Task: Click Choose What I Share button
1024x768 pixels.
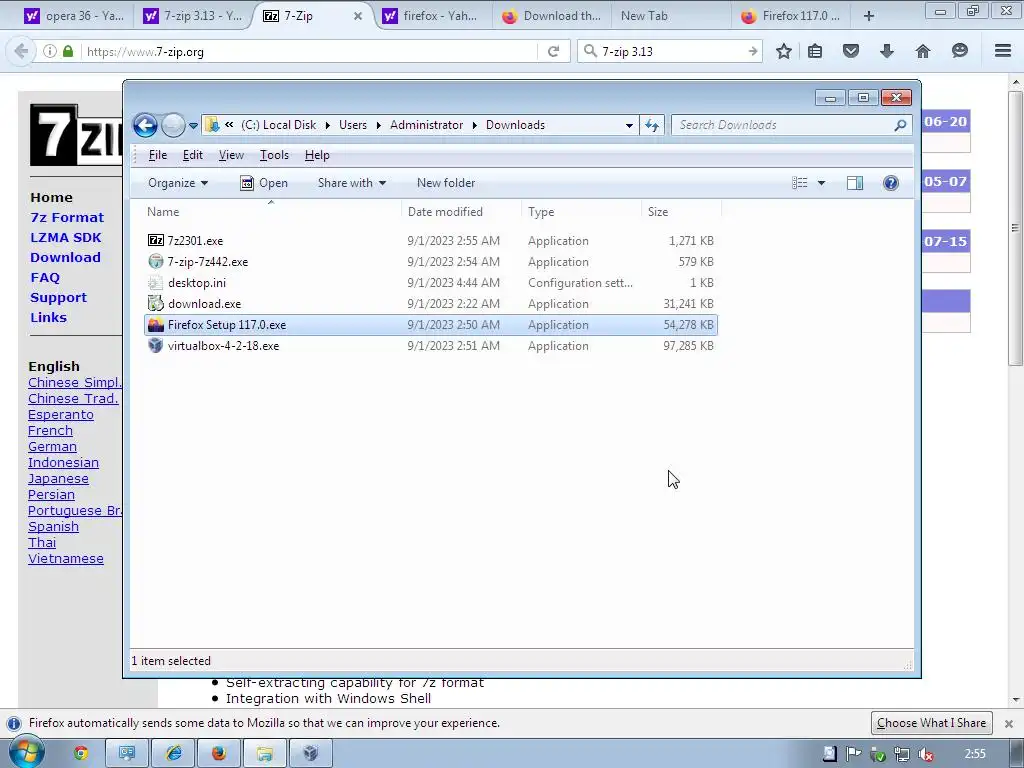Action: [x=931, y=723]
